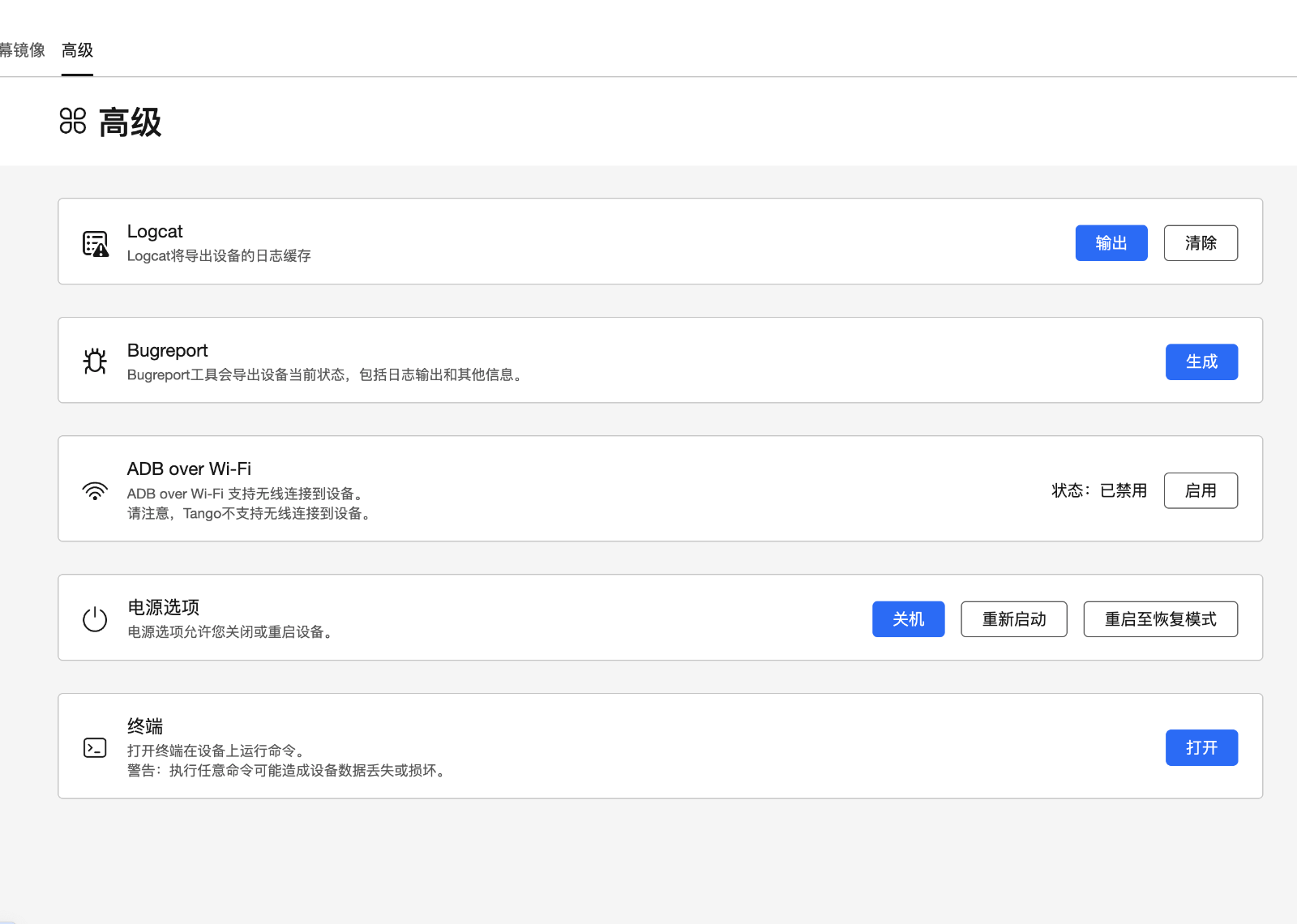
Task: Click the terminal prompt icon
Action: tap(95, 747)
